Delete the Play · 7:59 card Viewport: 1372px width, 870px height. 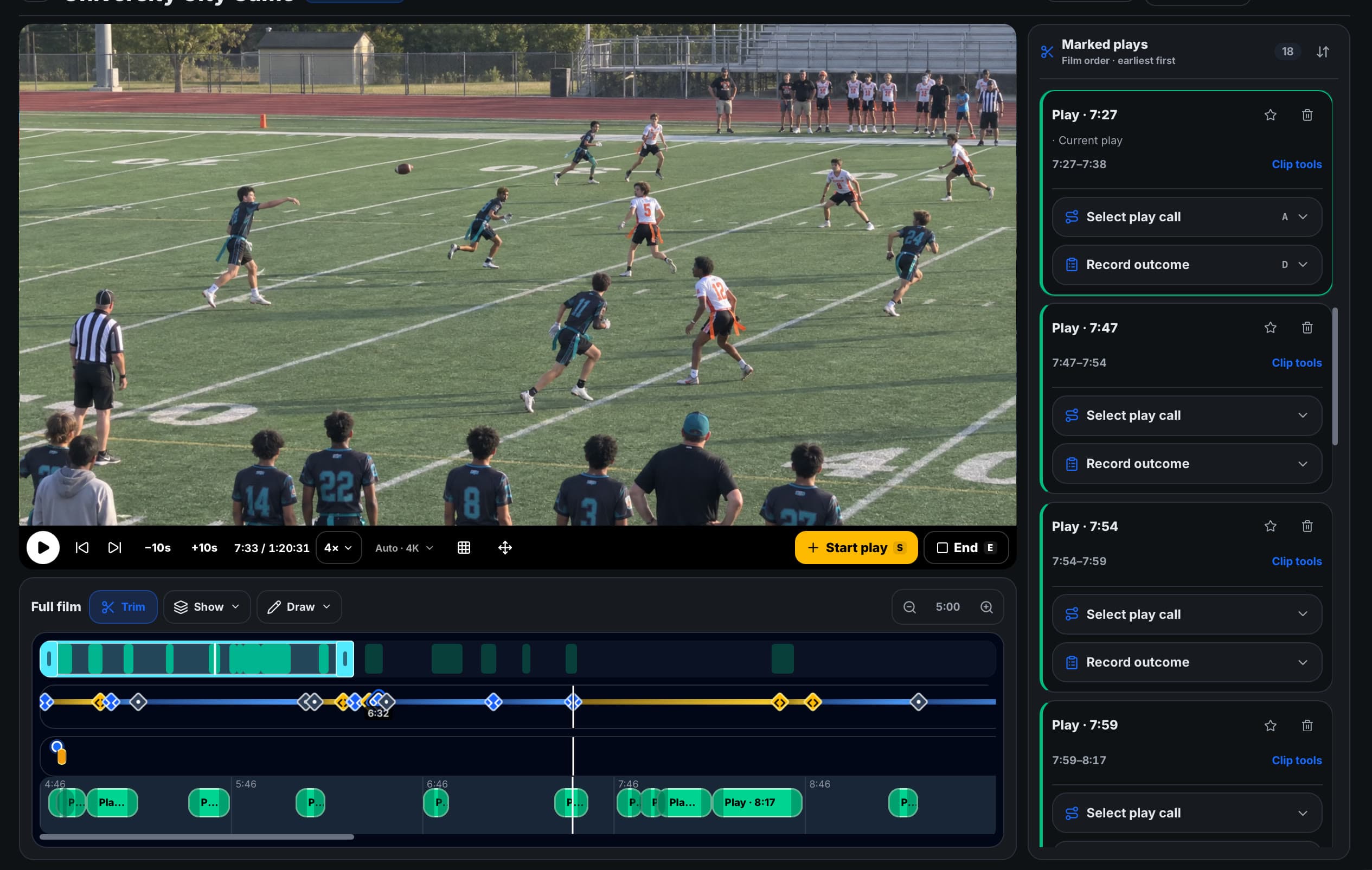coord(1307,725)
